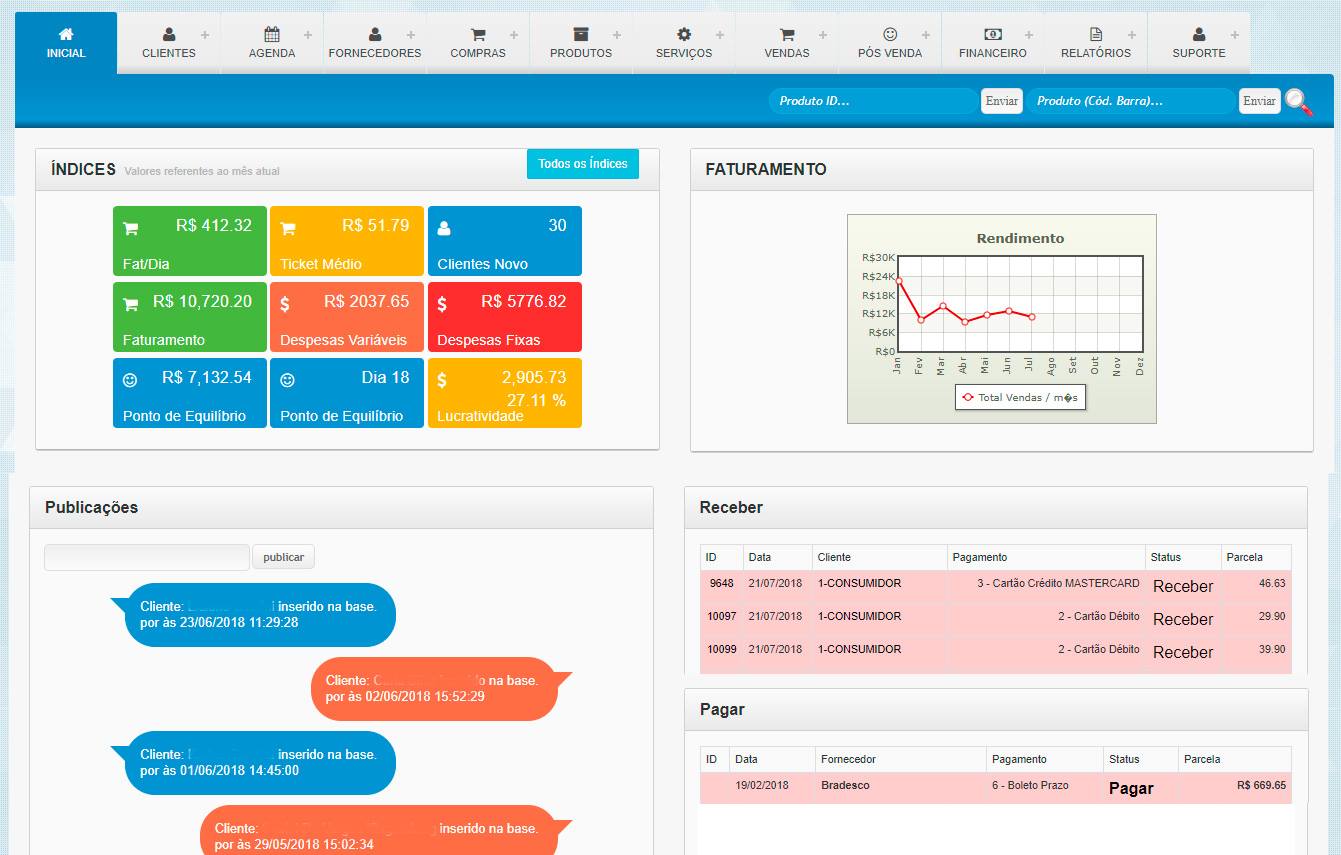Open the Fornecedores tab
Viewport: 1341px width, 855px height.
[375, 43]
